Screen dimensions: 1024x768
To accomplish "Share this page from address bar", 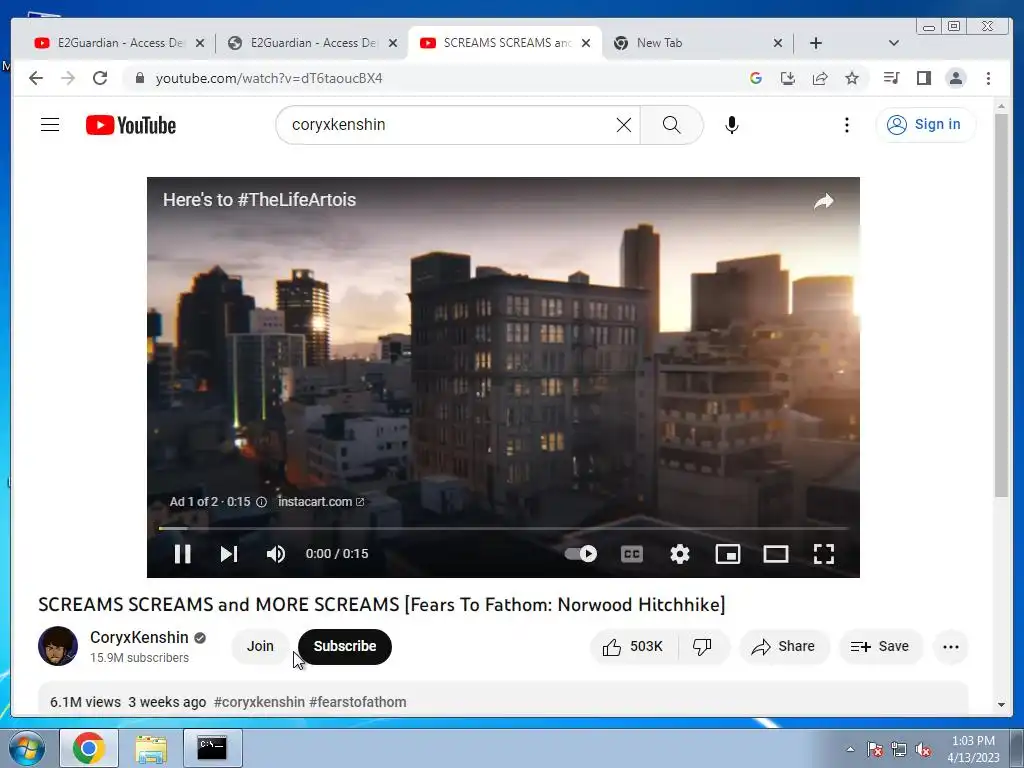I will tap(820, 78).
